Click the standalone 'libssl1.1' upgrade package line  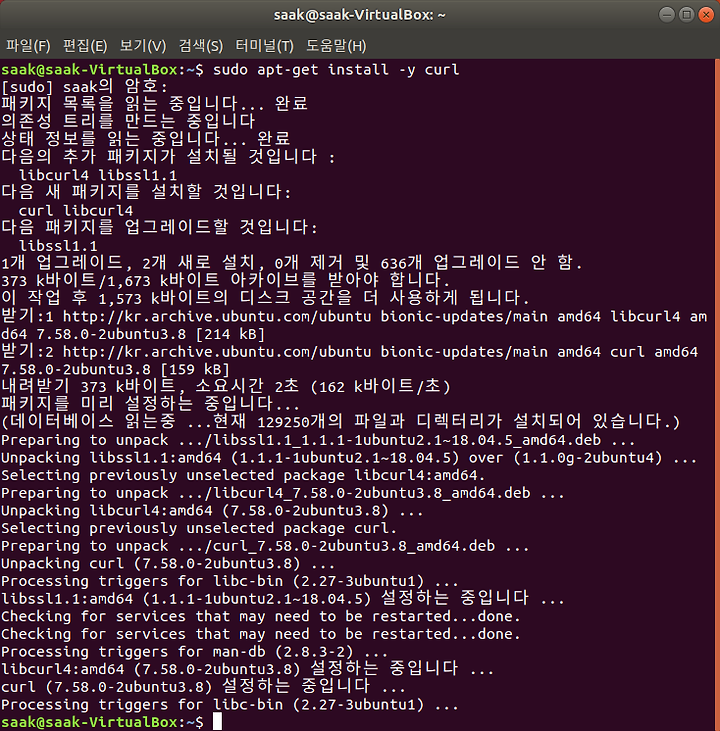[x=58, y=246]
